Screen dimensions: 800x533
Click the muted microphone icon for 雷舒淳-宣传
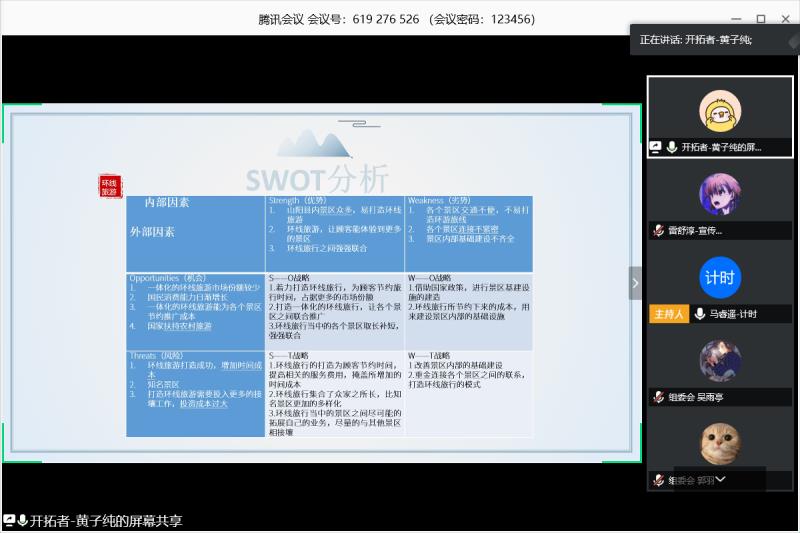click(658, 230)
